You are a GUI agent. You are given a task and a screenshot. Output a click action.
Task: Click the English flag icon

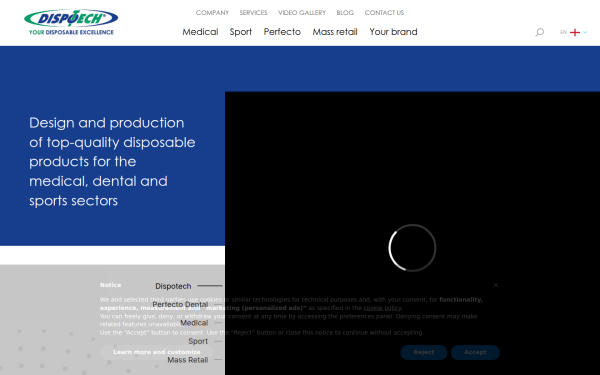point(575,33)
